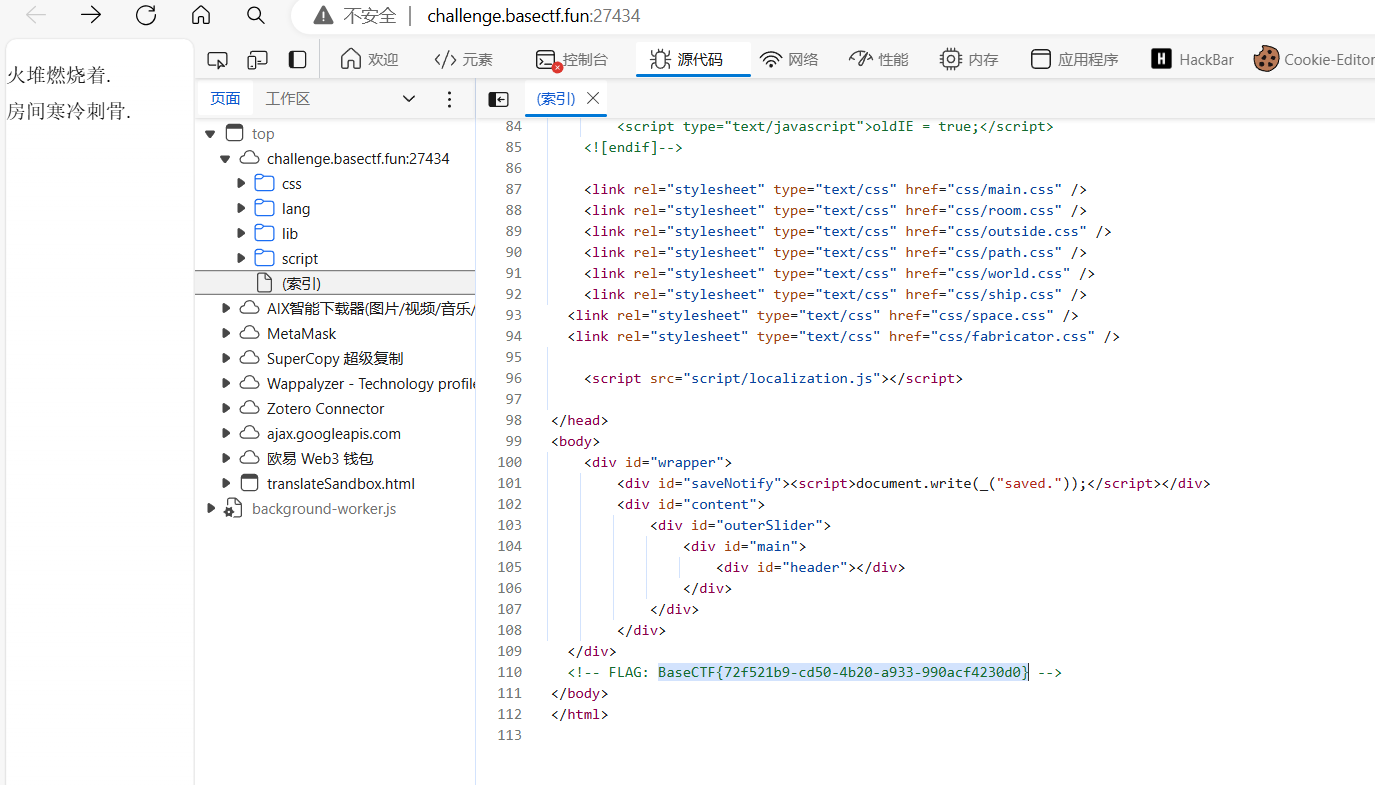Switch to the 控制台 tab

tap(572, 59)
